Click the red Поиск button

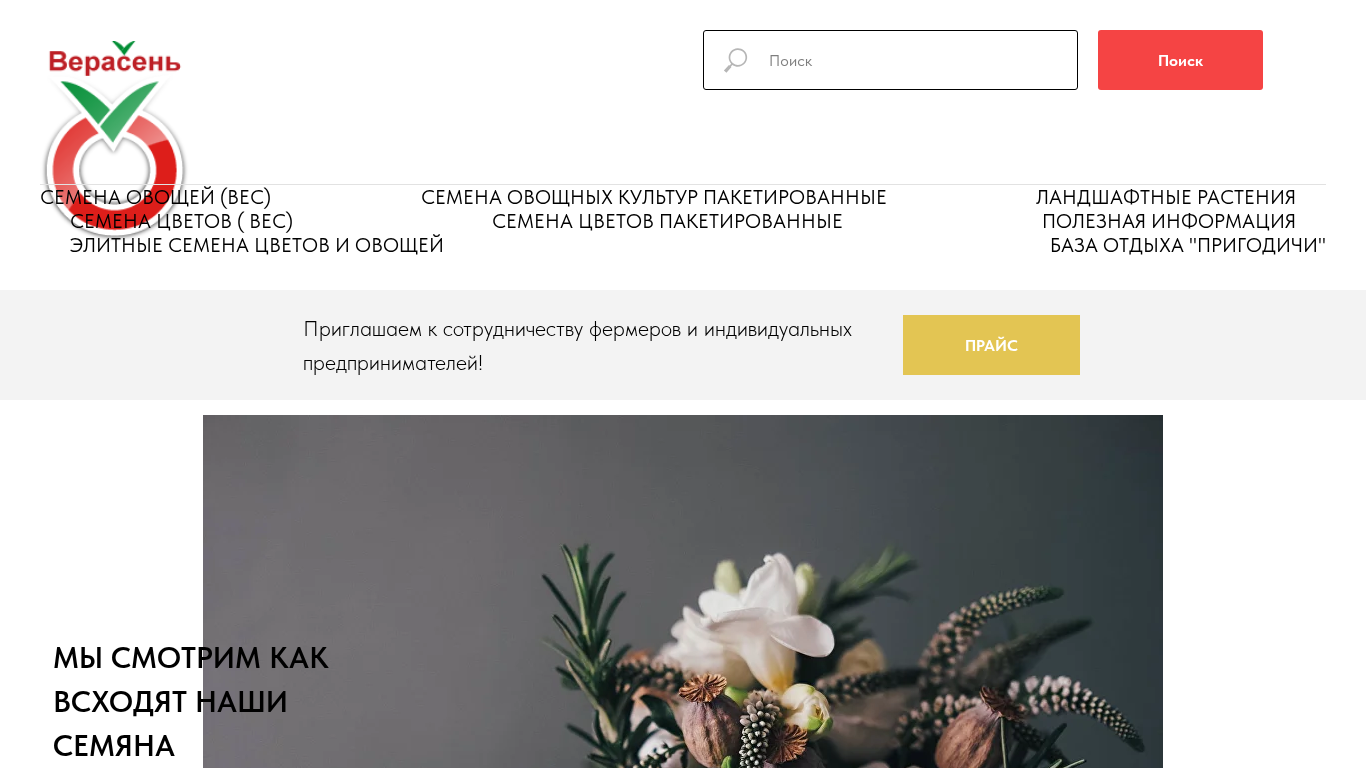[1180, 60]
